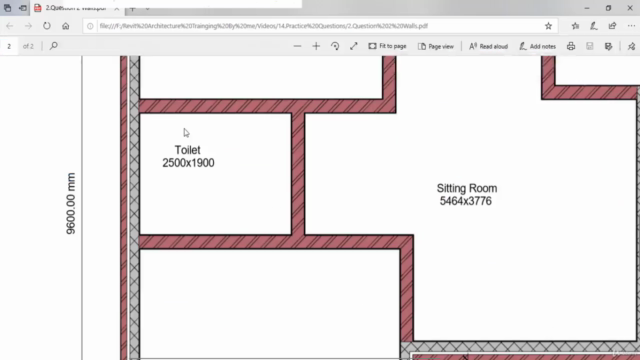
Task: Minimize the browser window
Action: 587,8
